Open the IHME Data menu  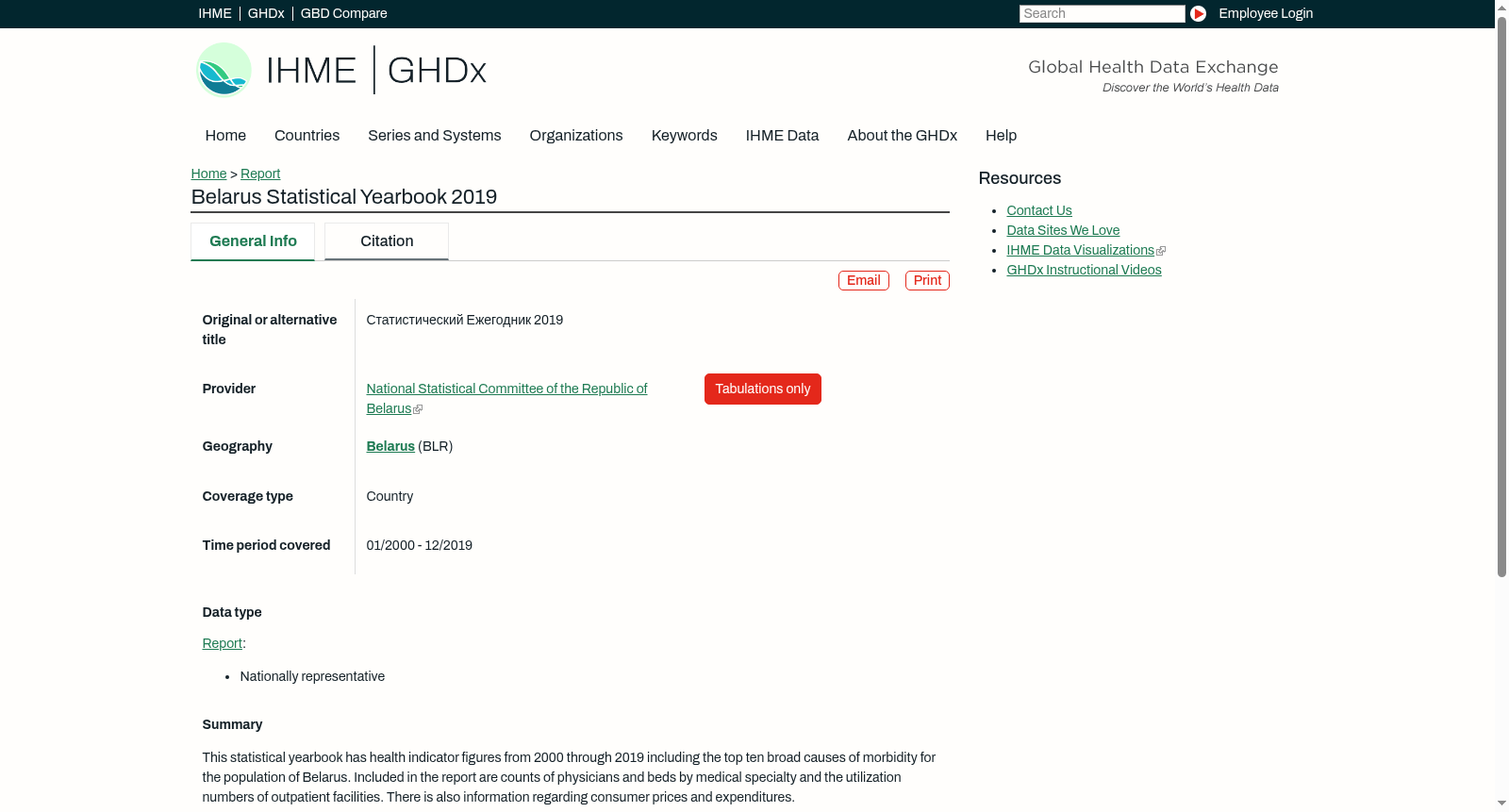click(783, 136)
